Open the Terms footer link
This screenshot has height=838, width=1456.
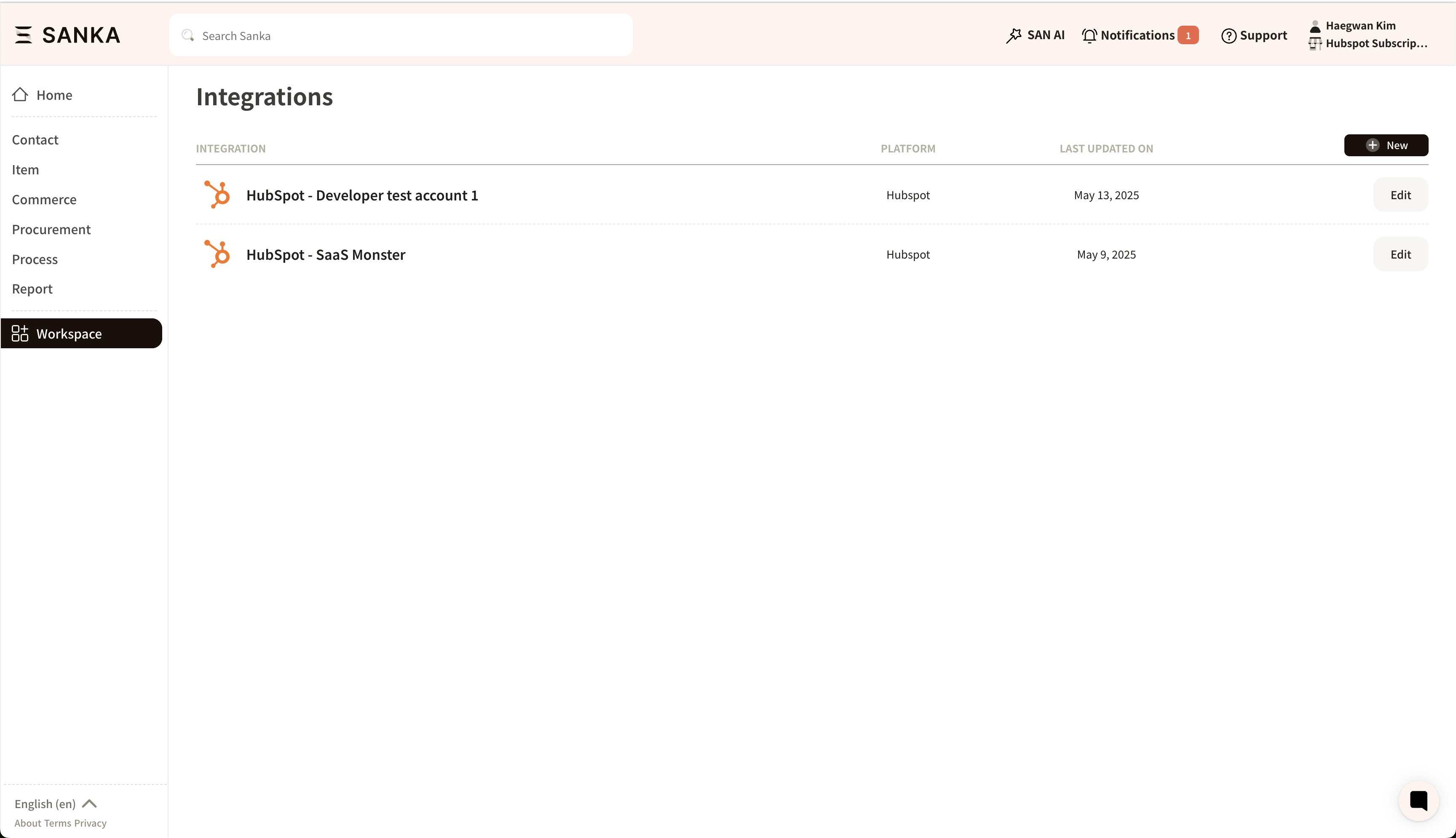[x=58, y=823]
